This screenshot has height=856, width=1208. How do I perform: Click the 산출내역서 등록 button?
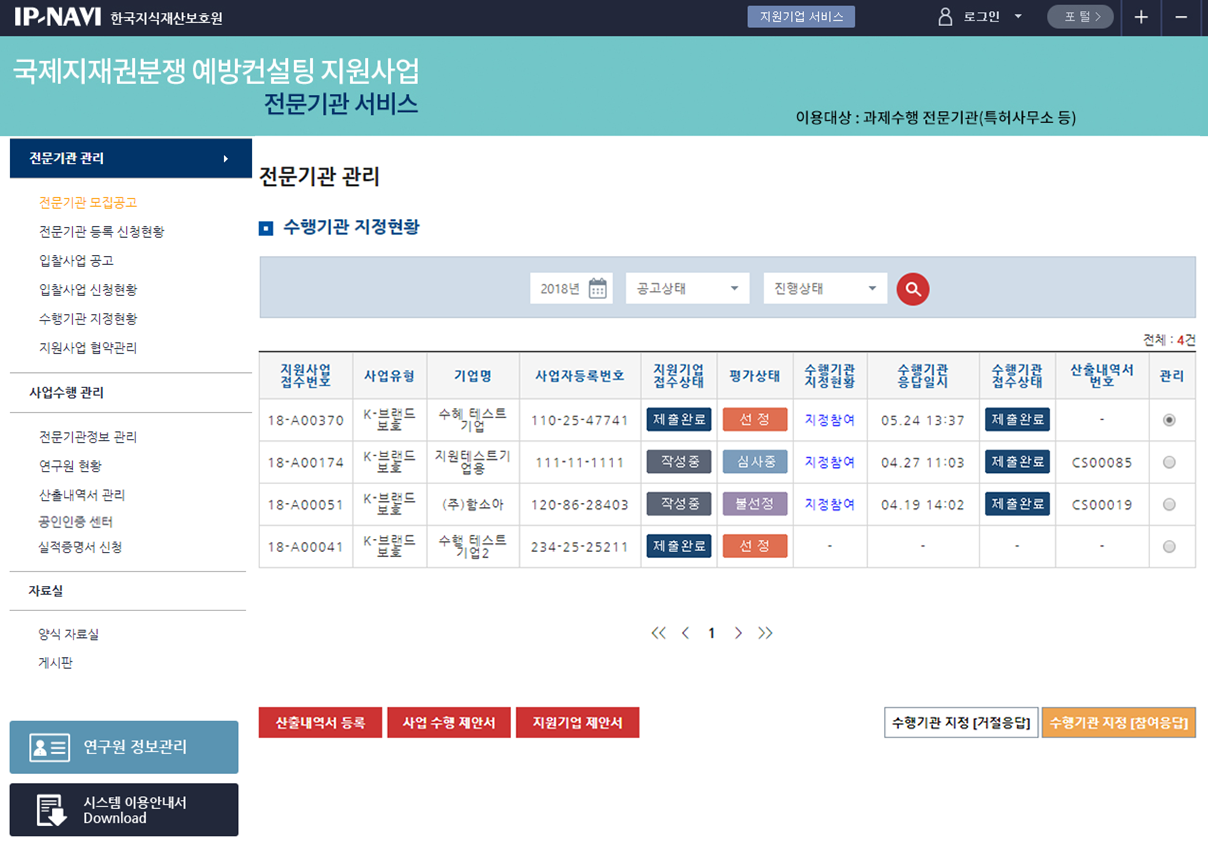[320, 723]
